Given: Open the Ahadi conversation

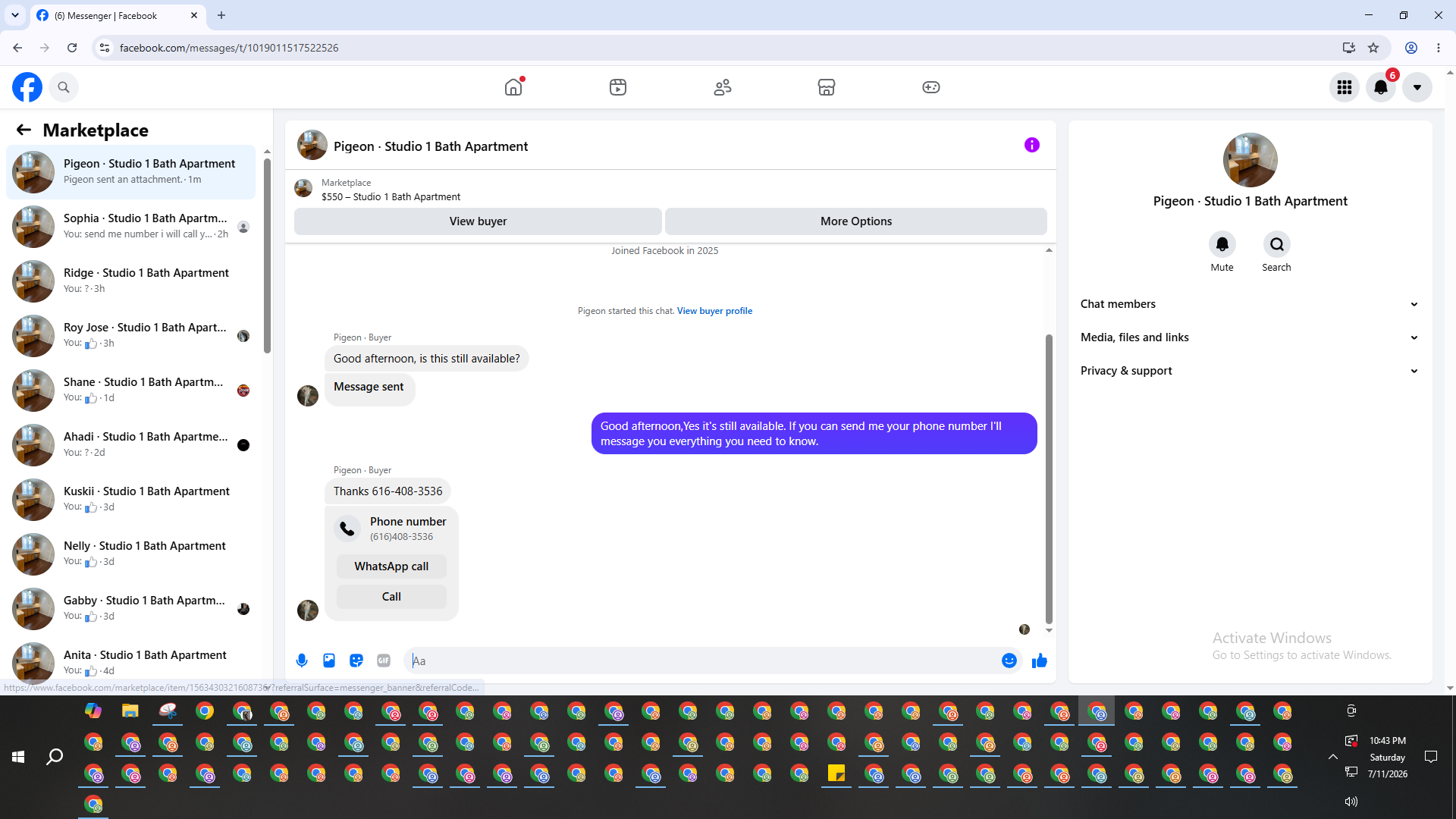Looking at the screenshot, I should (x=131, y=445).
